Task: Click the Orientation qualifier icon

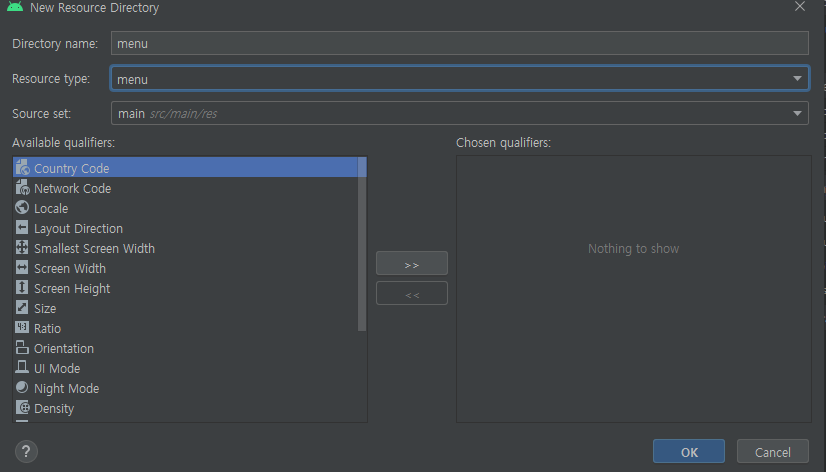Action: pyautogui.click(x=22, y=348)
